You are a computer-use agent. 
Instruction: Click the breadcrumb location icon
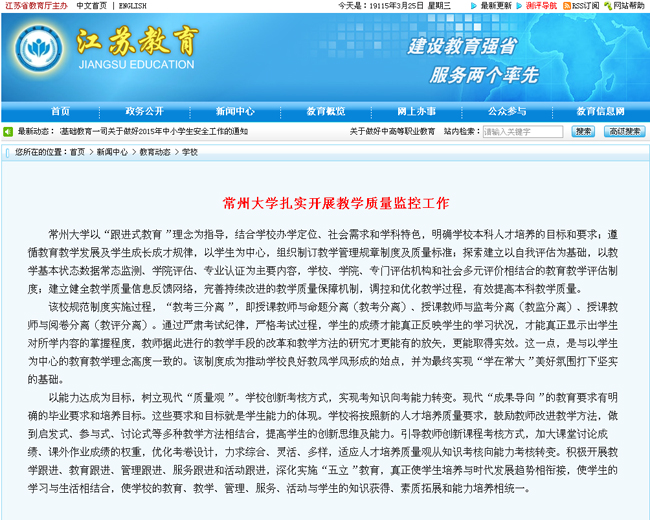pos(8,152)
